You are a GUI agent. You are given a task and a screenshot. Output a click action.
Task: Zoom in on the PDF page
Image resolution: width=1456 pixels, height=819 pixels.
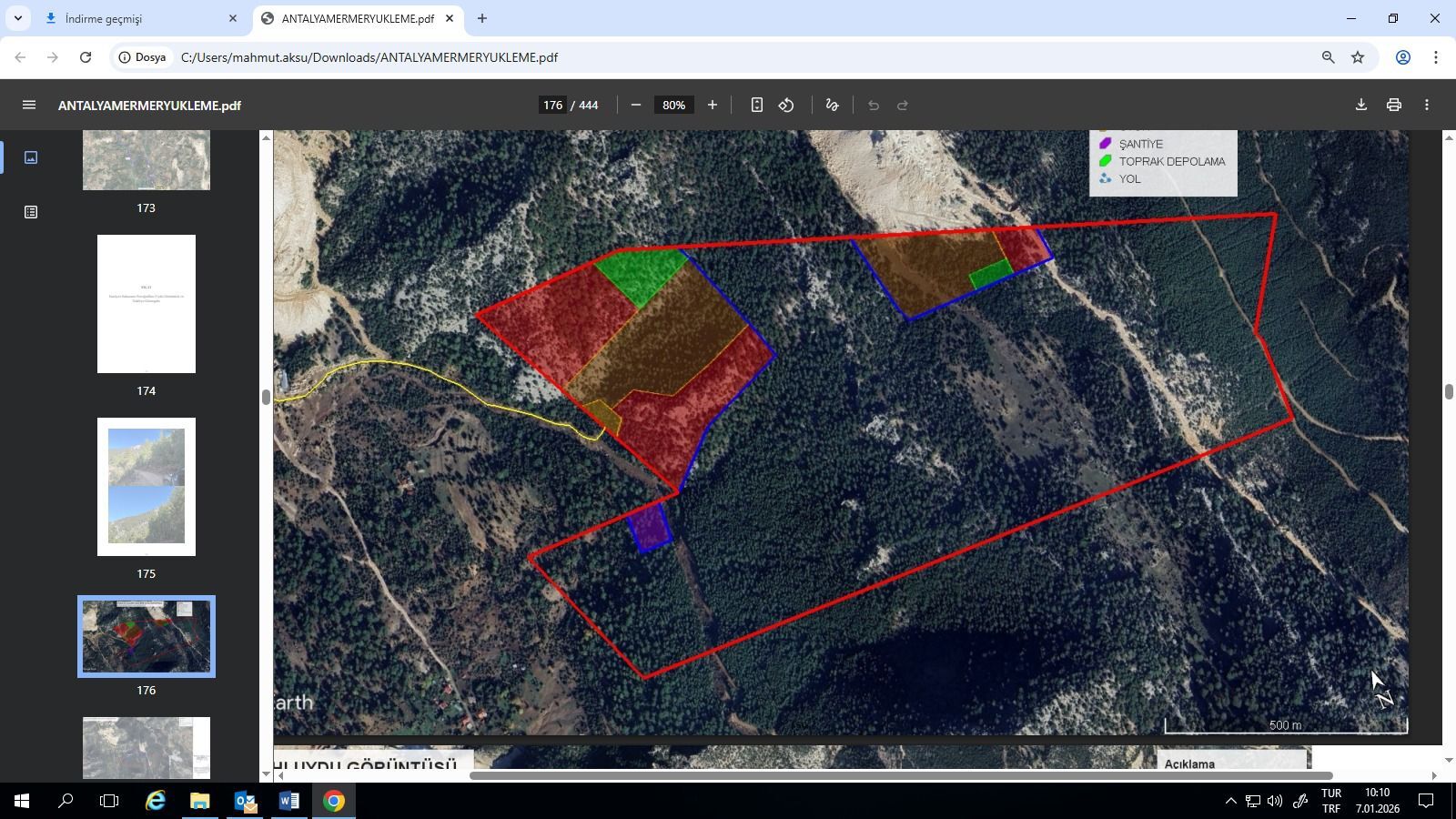[x=713, y=106]
